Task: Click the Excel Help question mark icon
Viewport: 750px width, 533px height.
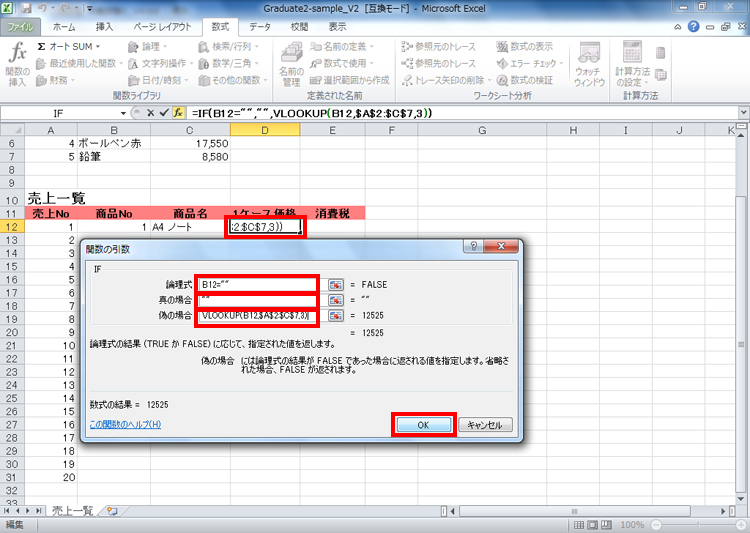Action: [x=693, y=27]
